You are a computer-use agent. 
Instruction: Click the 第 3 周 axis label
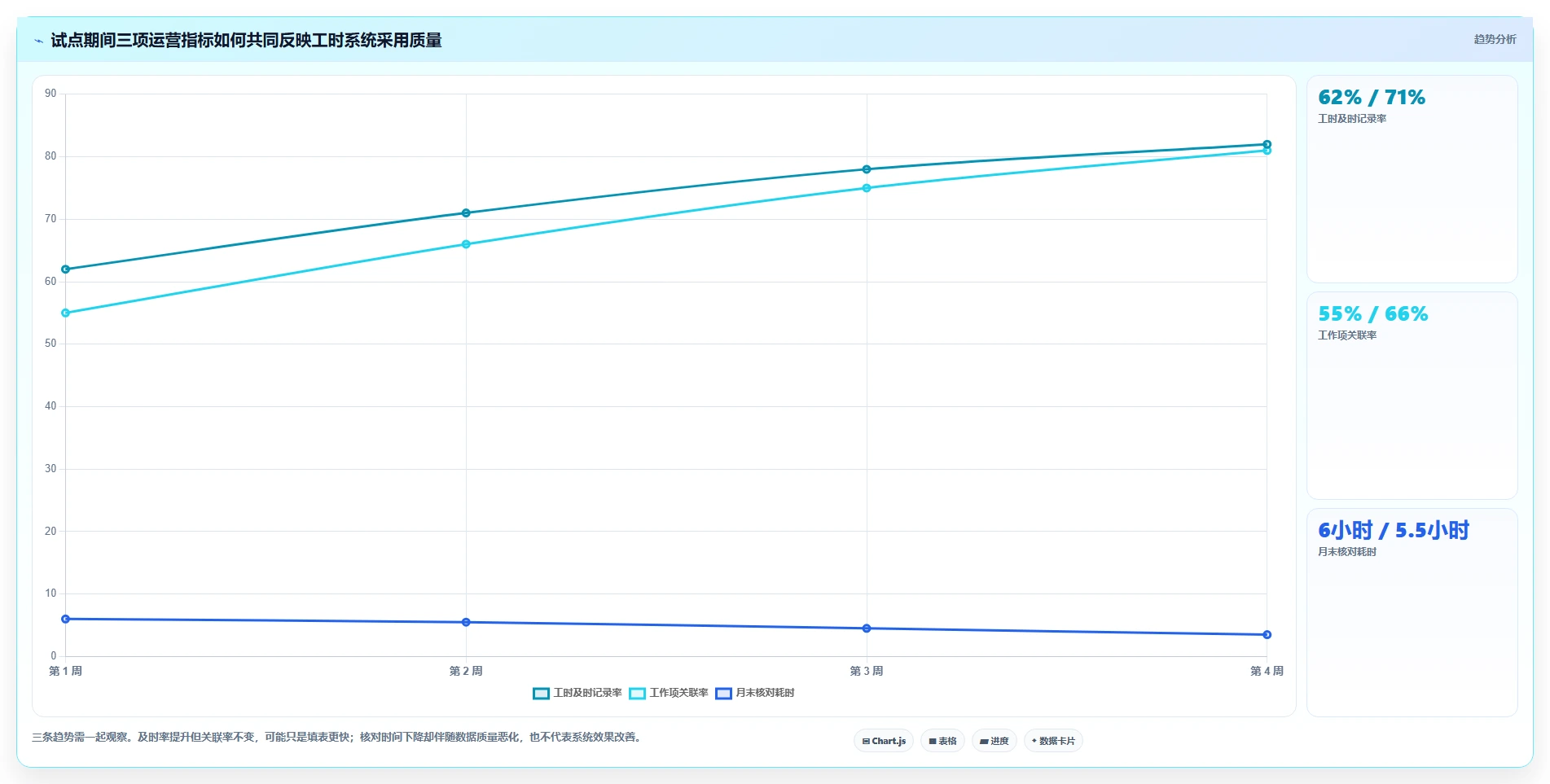pyautogui.click(x=867, y=671)
